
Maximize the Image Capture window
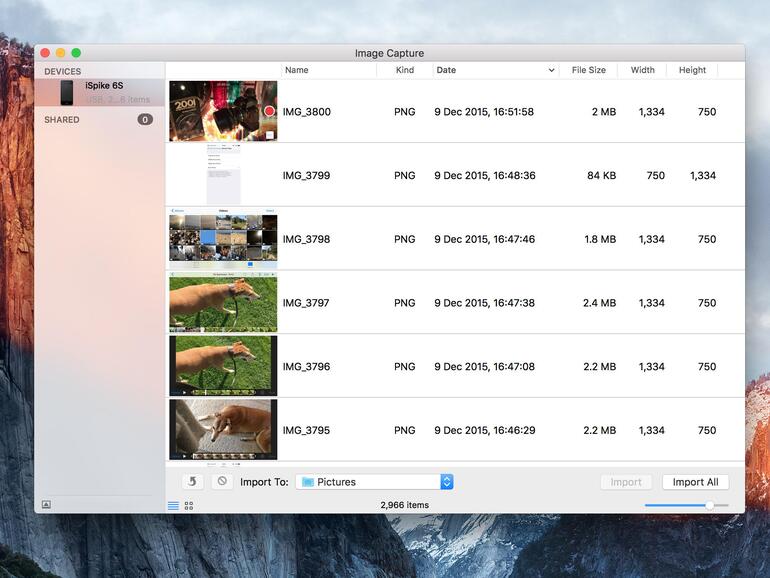pyautogui.click(x=77, y=53)
